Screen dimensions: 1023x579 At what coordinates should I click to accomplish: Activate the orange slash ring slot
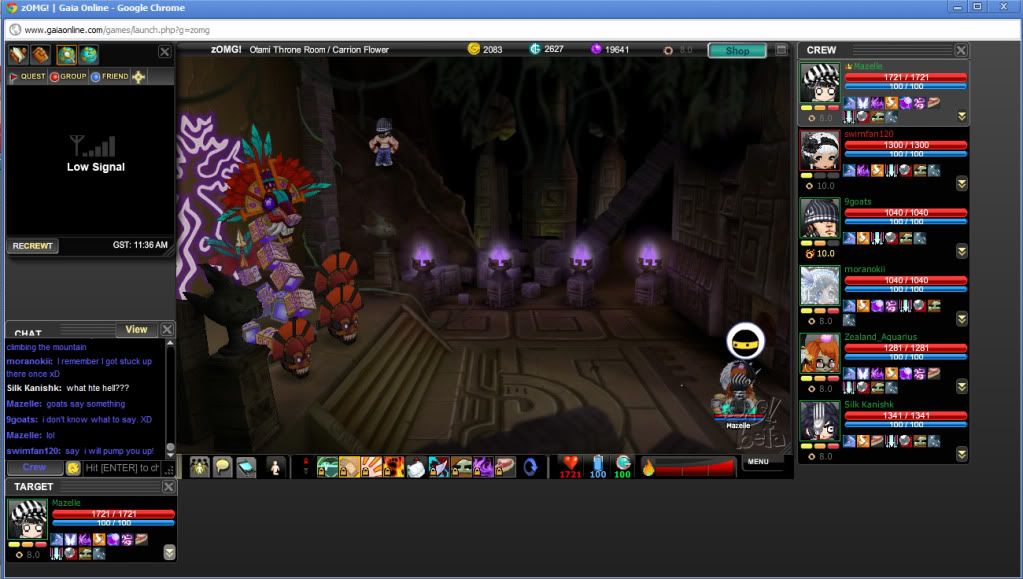pos(371,467)
